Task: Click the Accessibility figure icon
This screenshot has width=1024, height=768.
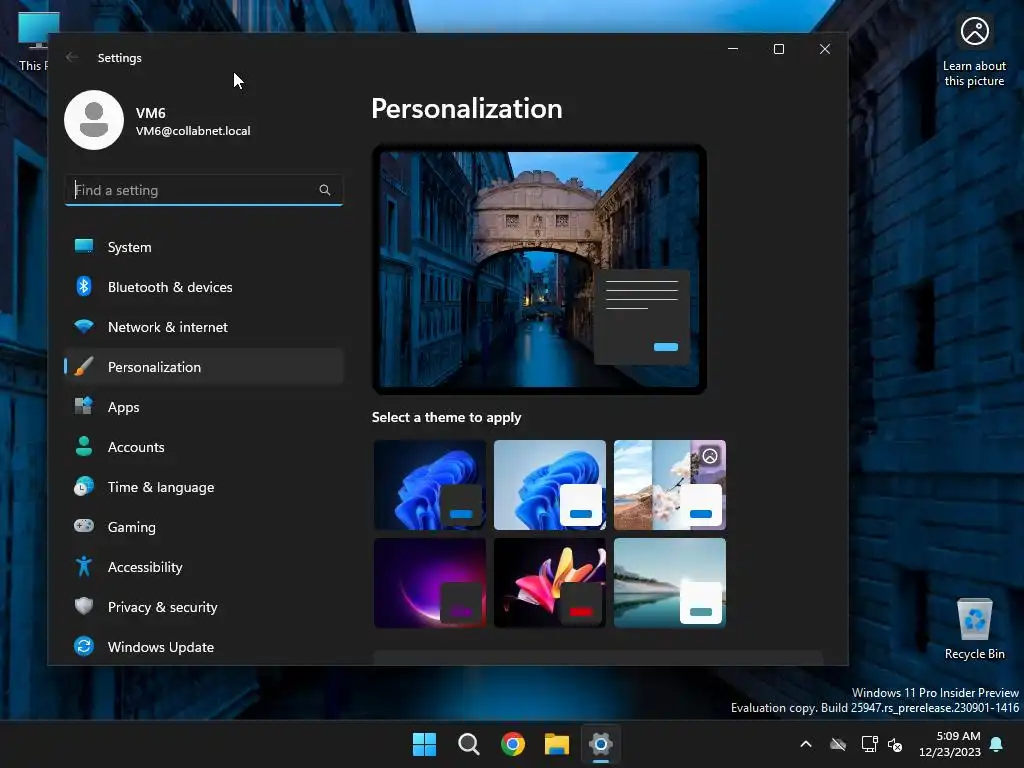Action: pos(84,566)
